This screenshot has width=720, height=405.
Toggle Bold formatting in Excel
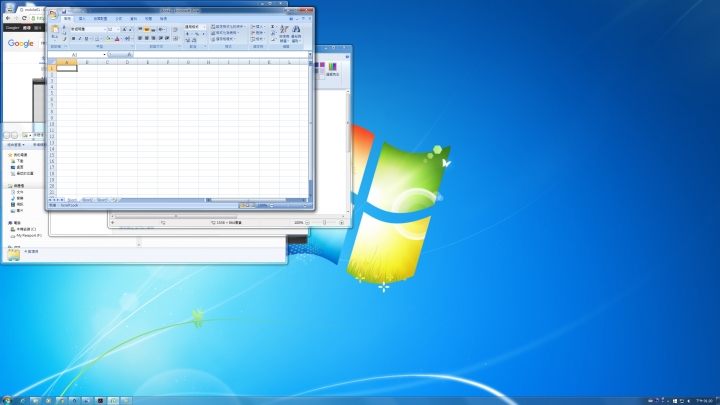tap(73, 38)
